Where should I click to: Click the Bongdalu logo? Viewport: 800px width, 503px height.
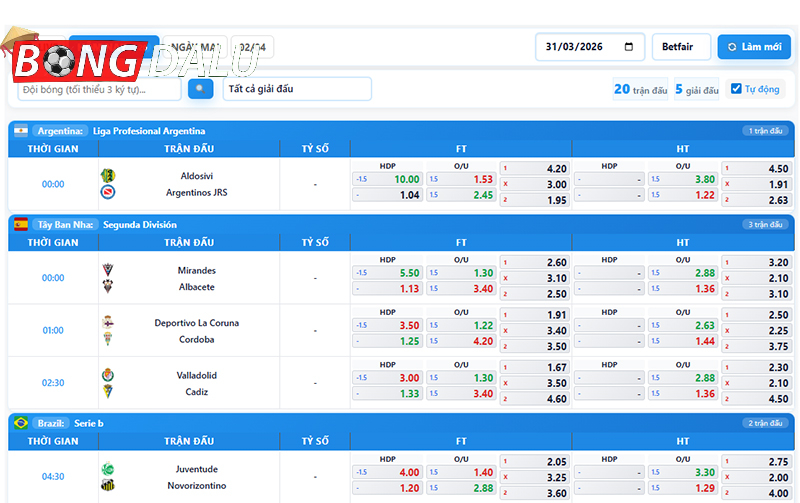(80, 60)
